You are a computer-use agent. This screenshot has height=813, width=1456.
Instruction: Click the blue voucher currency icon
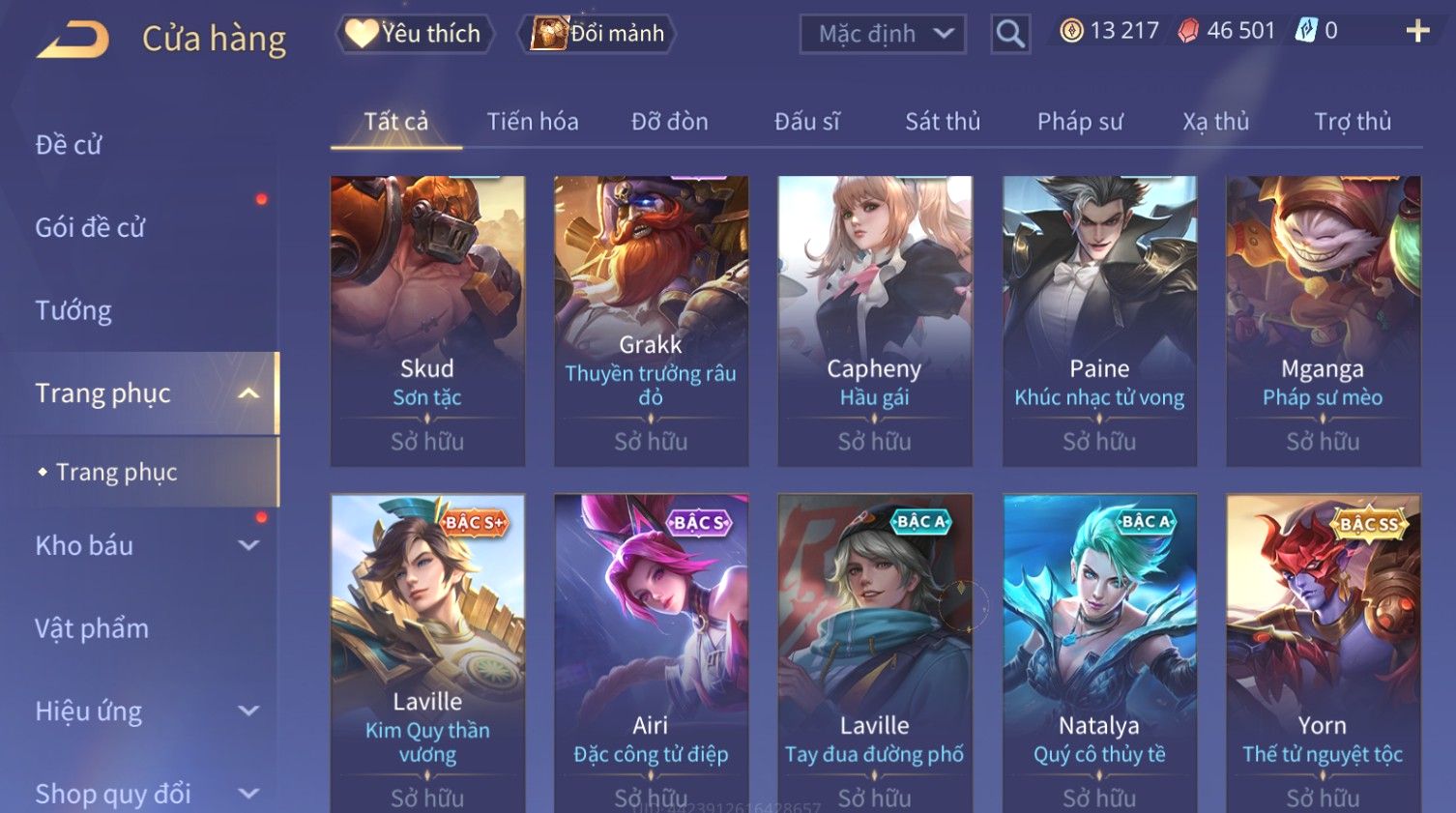1306,31
